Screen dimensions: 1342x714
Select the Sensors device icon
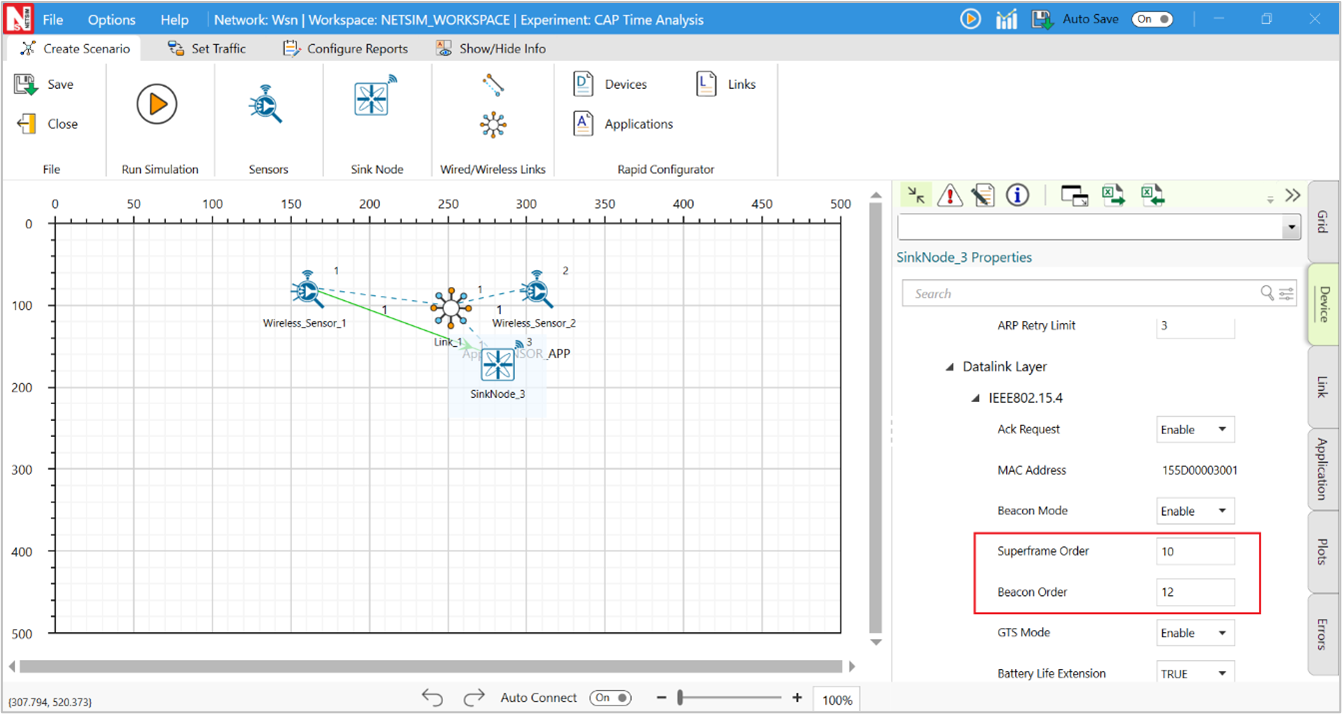point(266,104)
